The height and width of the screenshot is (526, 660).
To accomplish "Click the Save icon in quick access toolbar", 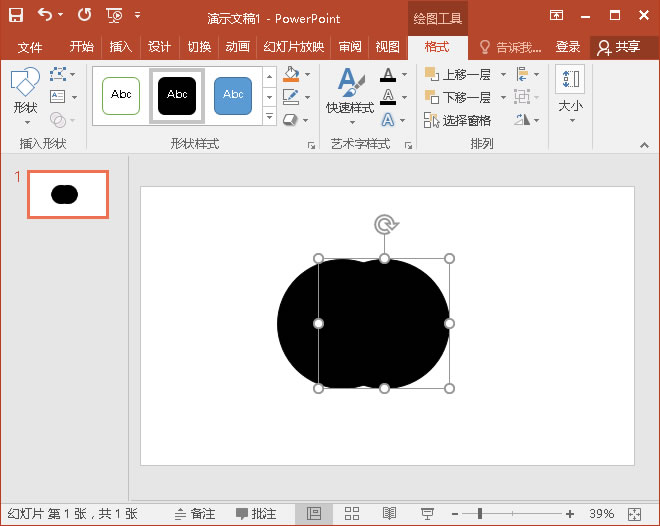I will click(16, 15).
